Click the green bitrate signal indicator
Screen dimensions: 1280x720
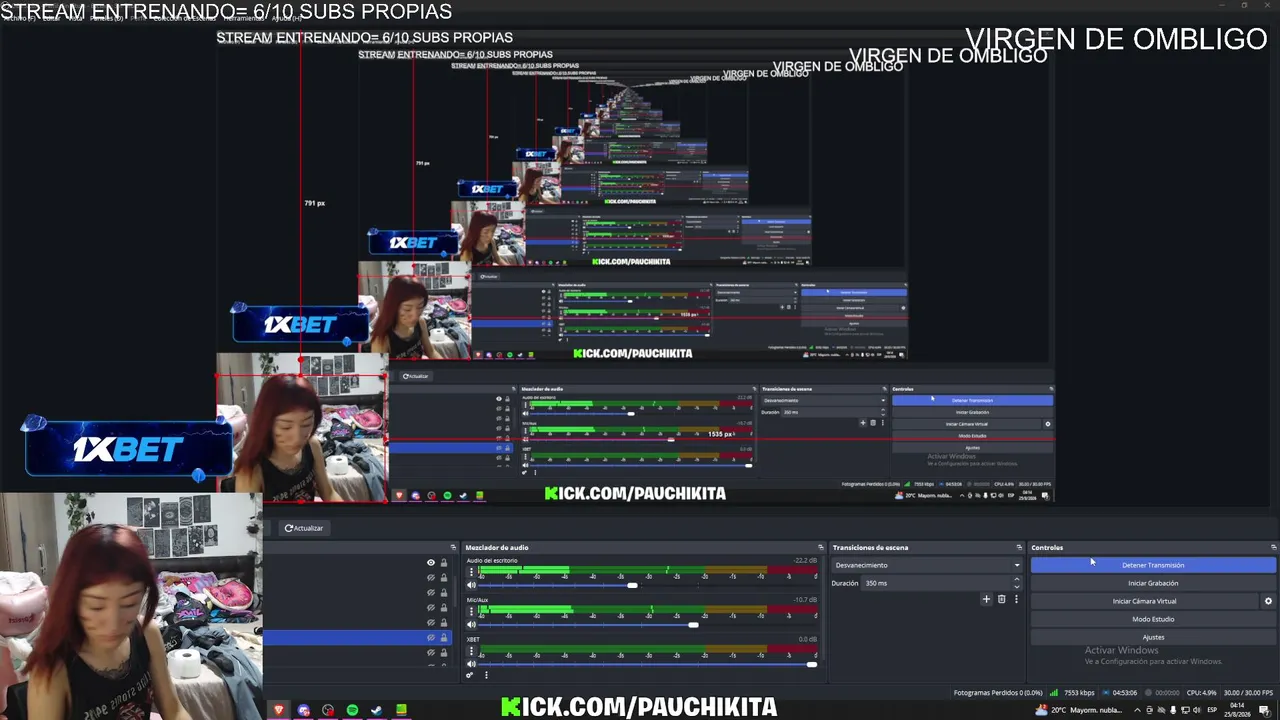[1053, 692]
